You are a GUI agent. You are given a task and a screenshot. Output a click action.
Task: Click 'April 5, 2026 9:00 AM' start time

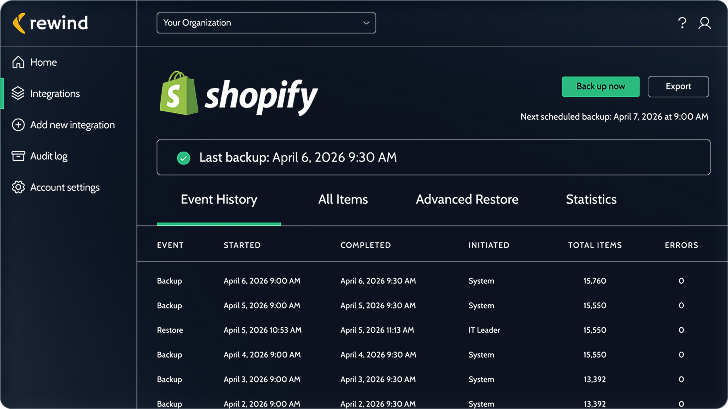pos(262,305)
